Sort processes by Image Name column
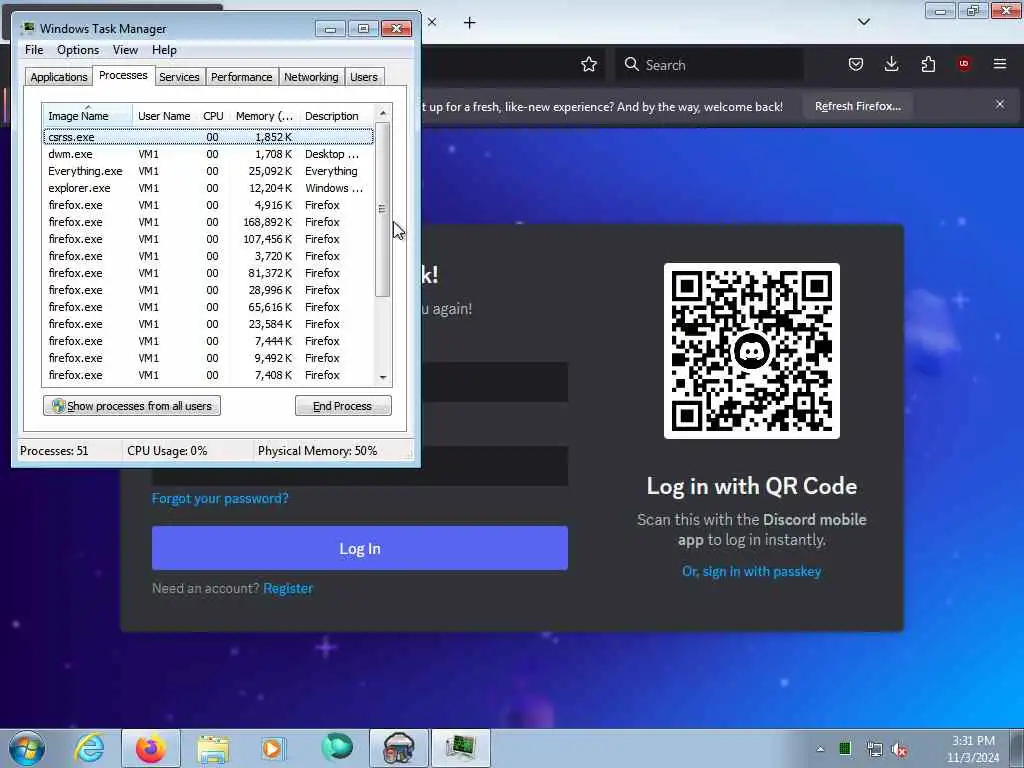Screen dimensions: 1024x768 pyautogui.click(x=88, y=116)
